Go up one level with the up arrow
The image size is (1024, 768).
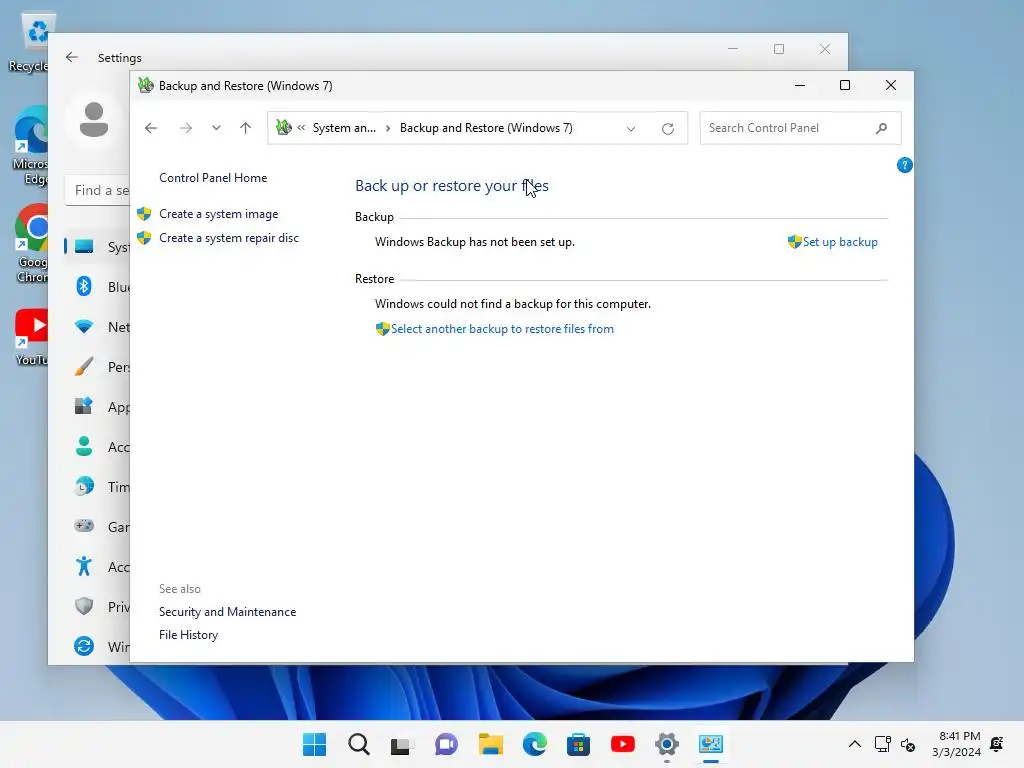tap(246, 128)
